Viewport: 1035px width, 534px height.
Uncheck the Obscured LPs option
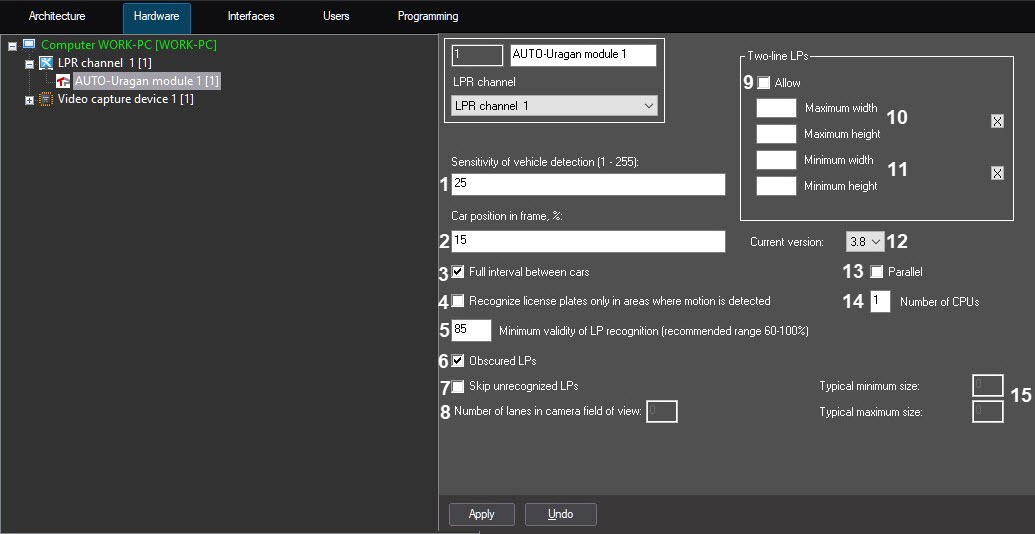(x=458, y=361)
